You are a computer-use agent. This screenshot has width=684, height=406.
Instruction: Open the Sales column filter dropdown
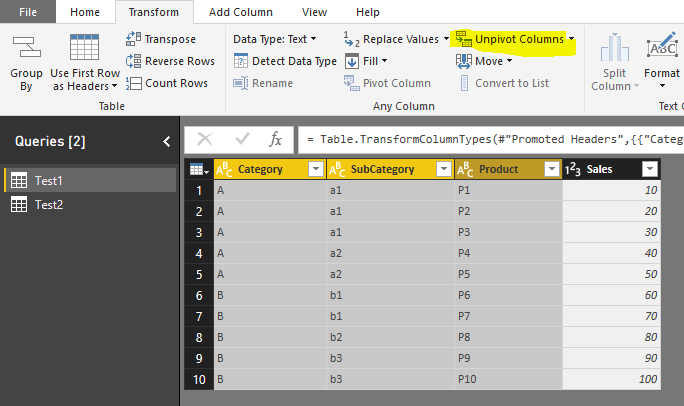[650, 168]
